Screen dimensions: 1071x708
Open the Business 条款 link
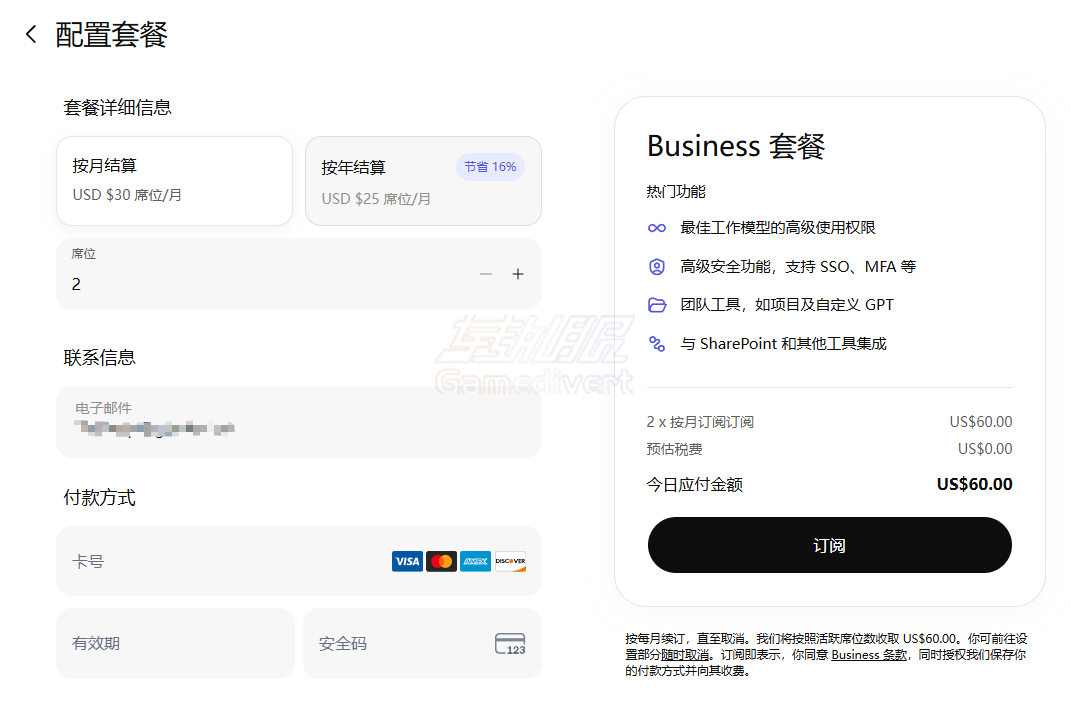(869, 655)
